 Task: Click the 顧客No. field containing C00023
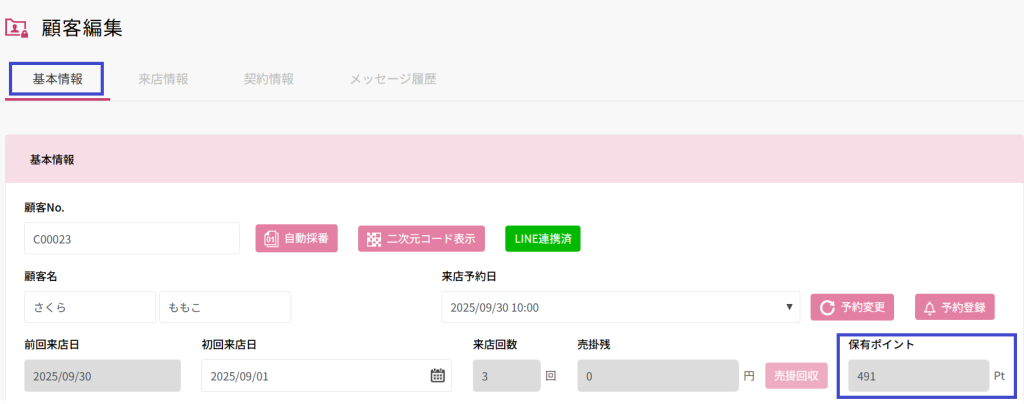pos(132,239)
